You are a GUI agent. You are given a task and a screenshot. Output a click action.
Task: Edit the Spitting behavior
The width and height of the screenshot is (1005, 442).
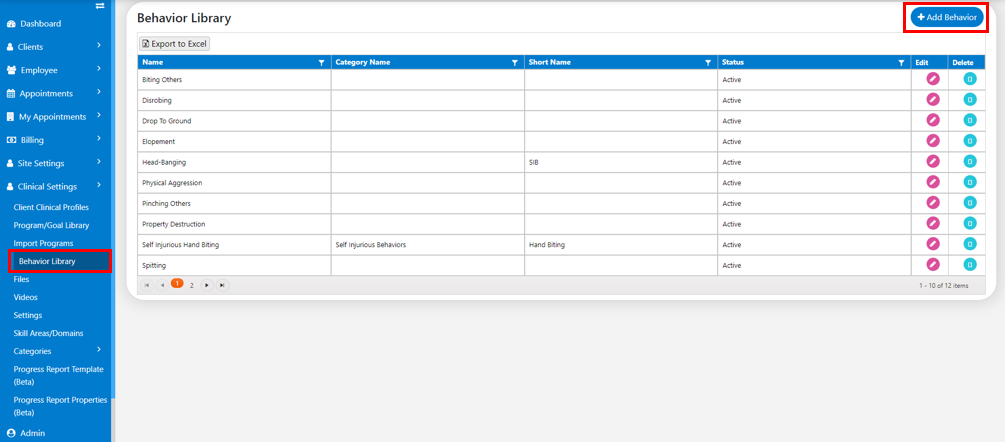(x=933, y=265)
